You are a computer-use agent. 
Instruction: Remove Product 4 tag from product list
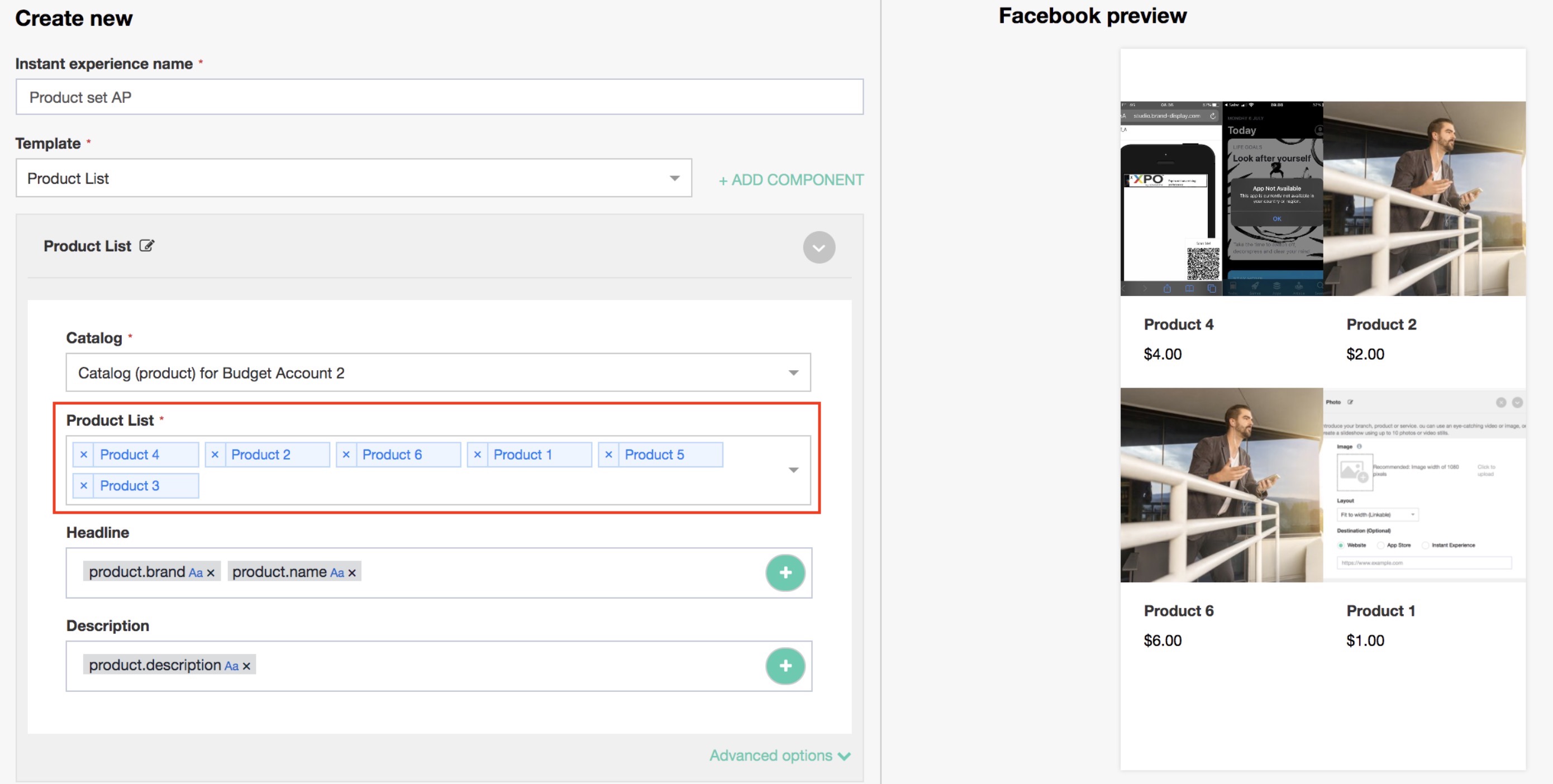(84, 455)
